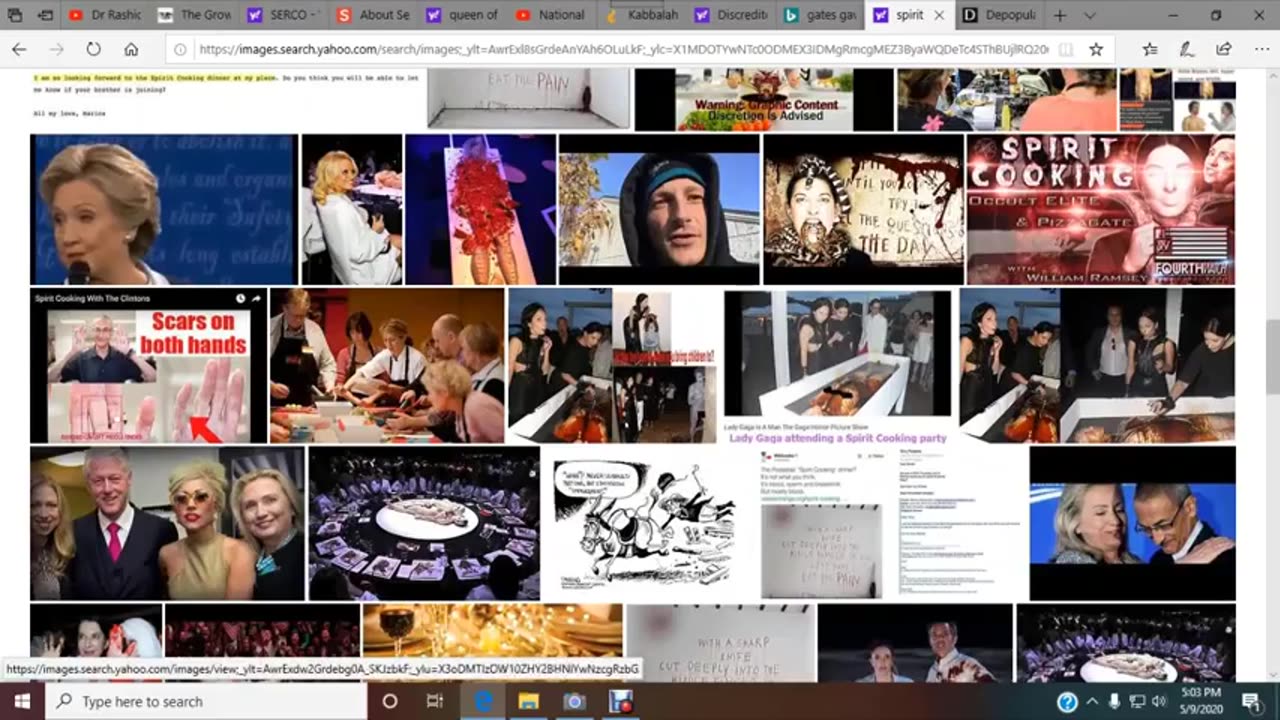Open the browser home page
This screenshot has height=720, width=1280.
(x=131, y=49)
